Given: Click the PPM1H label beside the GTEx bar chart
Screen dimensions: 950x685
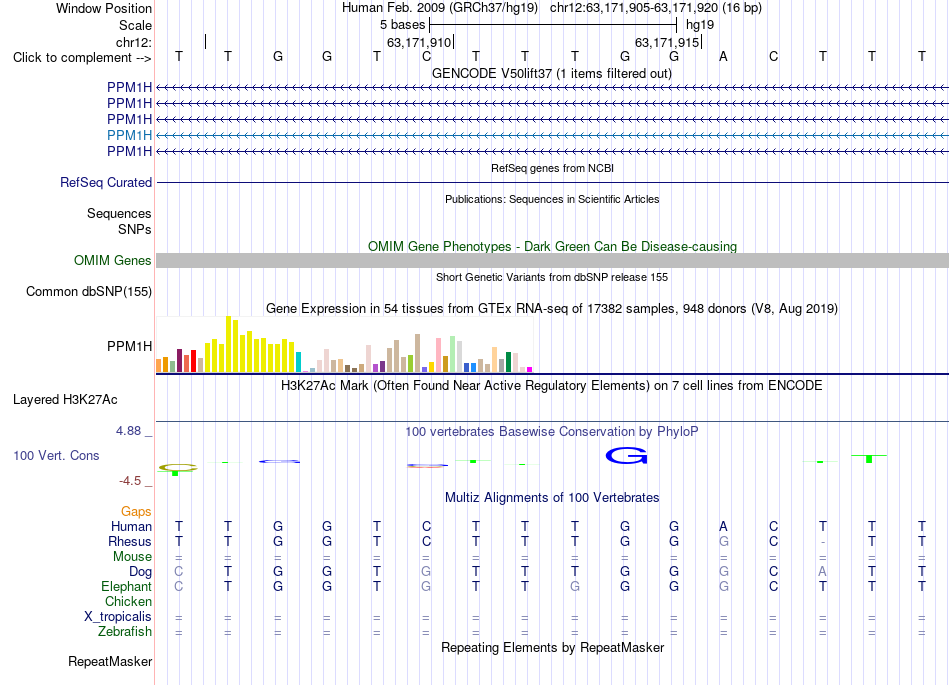Looking at the screenshot, I should pyautogui.click(x=129, y=346).
